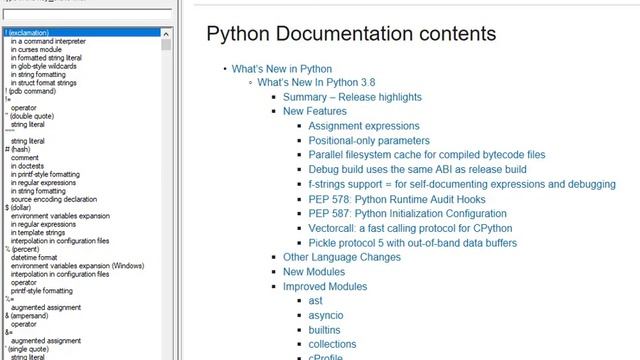
Task: Select 'environment variables expansion' under dollar
Action: (x=60, y=216)
